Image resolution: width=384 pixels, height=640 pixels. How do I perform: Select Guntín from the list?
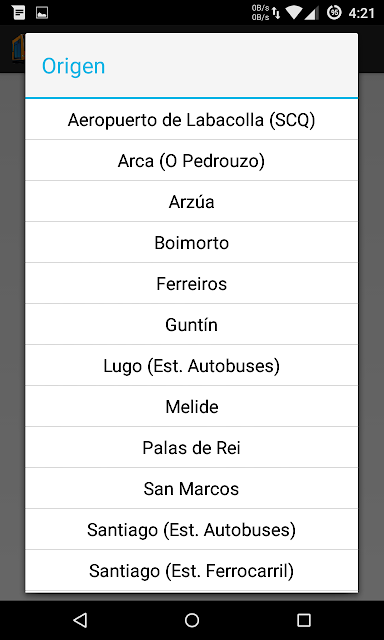point(191,324)
